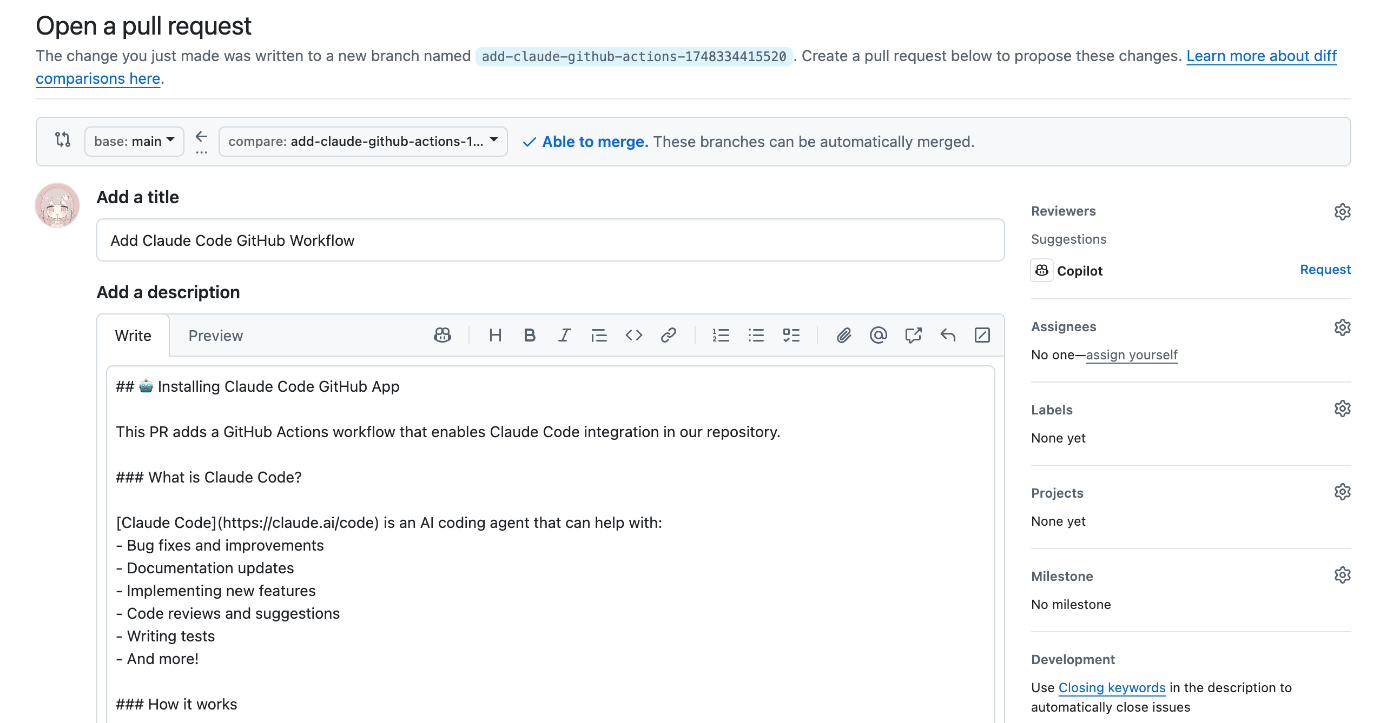Click the '- Writing tests' line in description
Image resolution: width=1400 pixels, height=723 pixels.
[165, 636]
